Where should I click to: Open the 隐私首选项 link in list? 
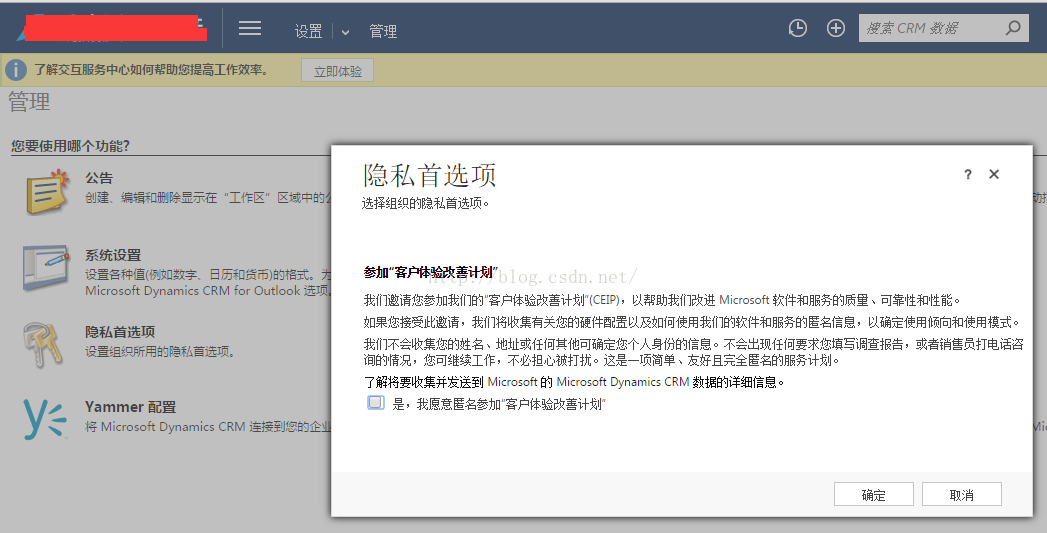120,332
